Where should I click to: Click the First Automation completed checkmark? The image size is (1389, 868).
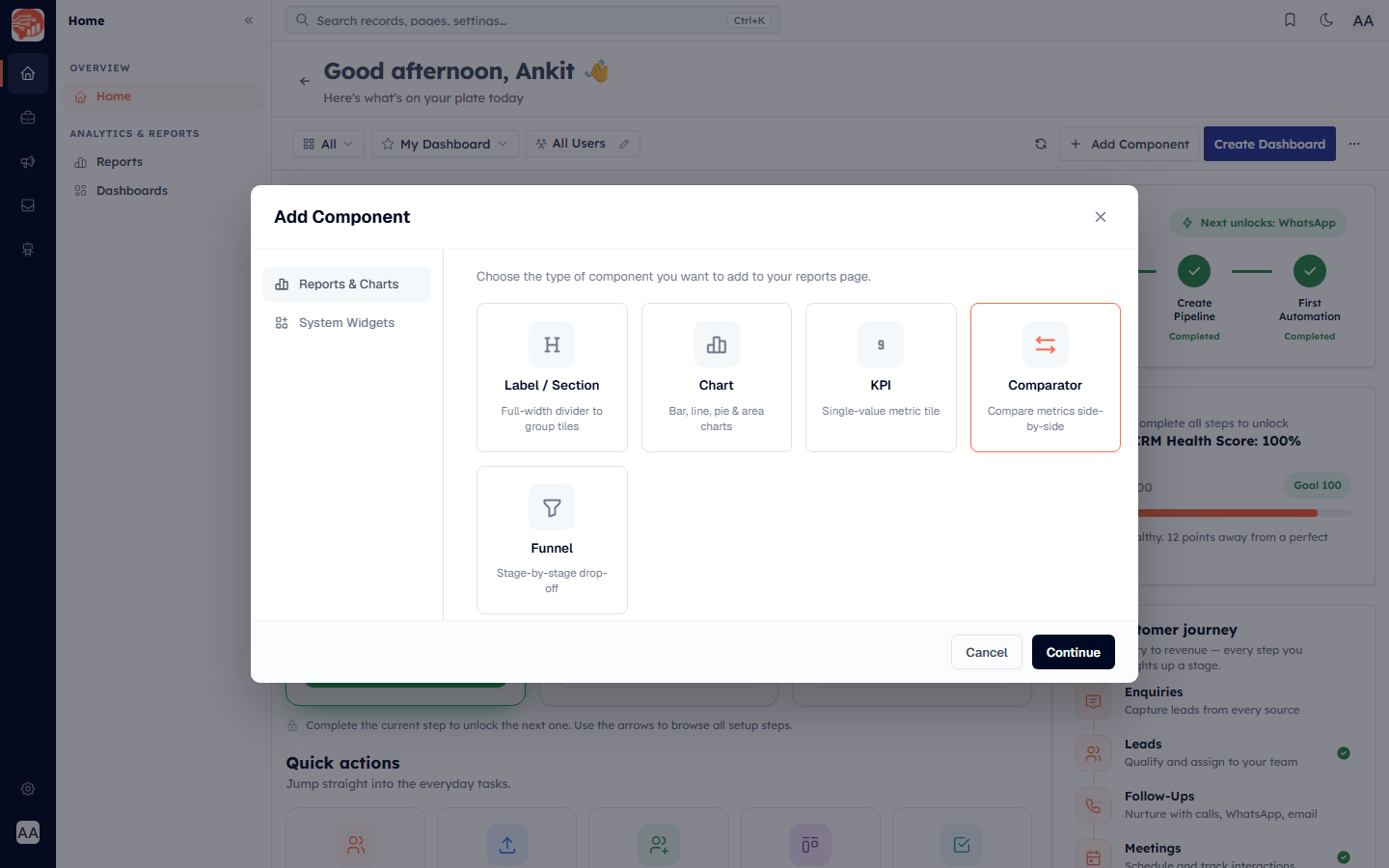[1310, 271]
